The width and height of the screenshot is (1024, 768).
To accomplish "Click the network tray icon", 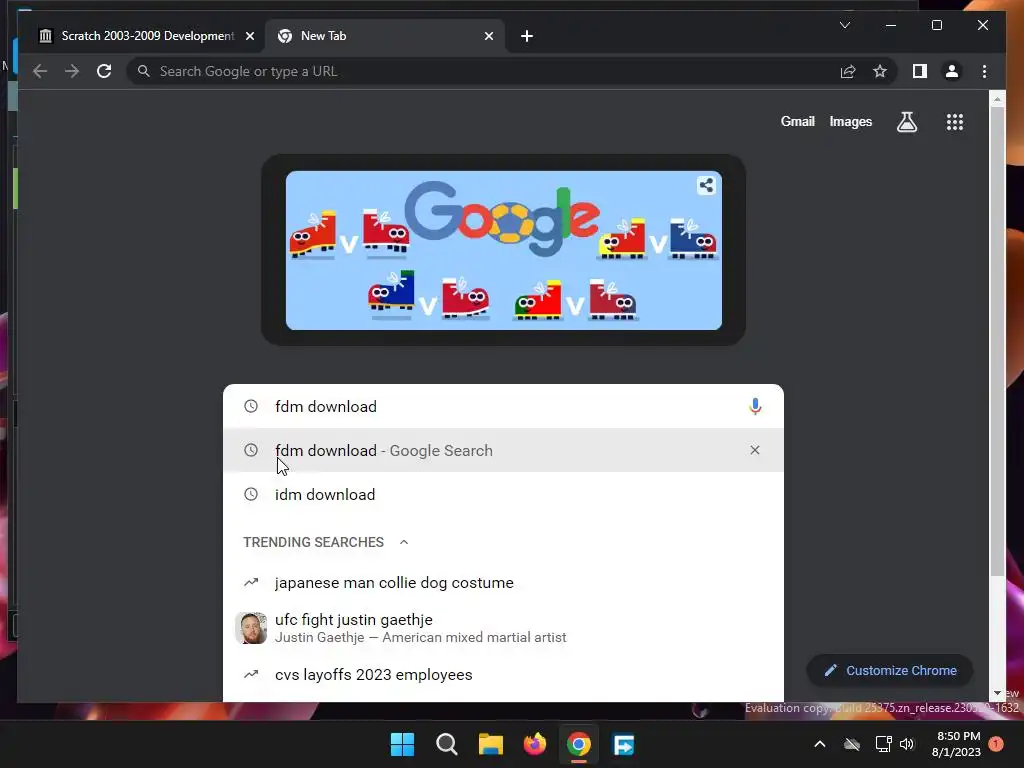I will coord(883,744).
